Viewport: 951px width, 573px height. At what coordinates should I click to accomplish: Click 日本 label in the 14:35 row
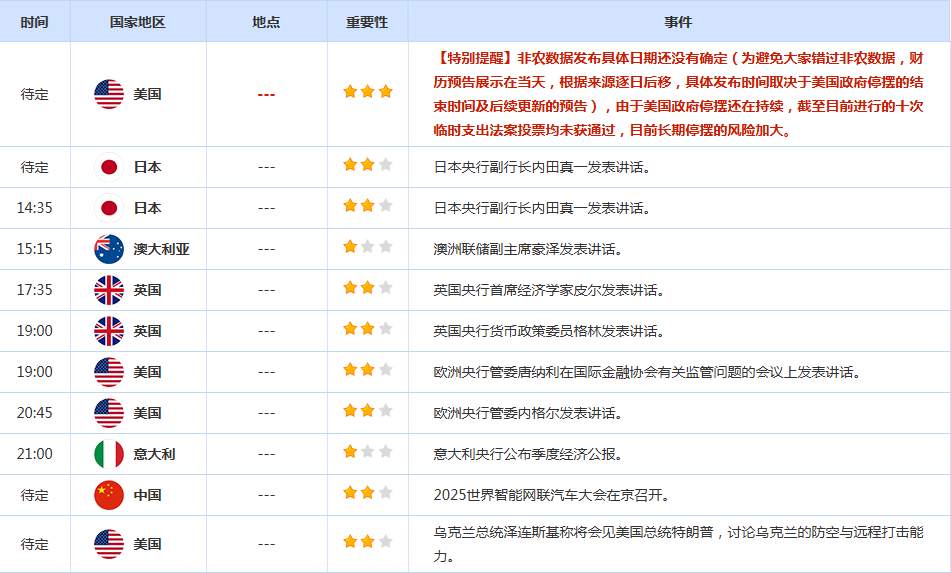[147, 208]
